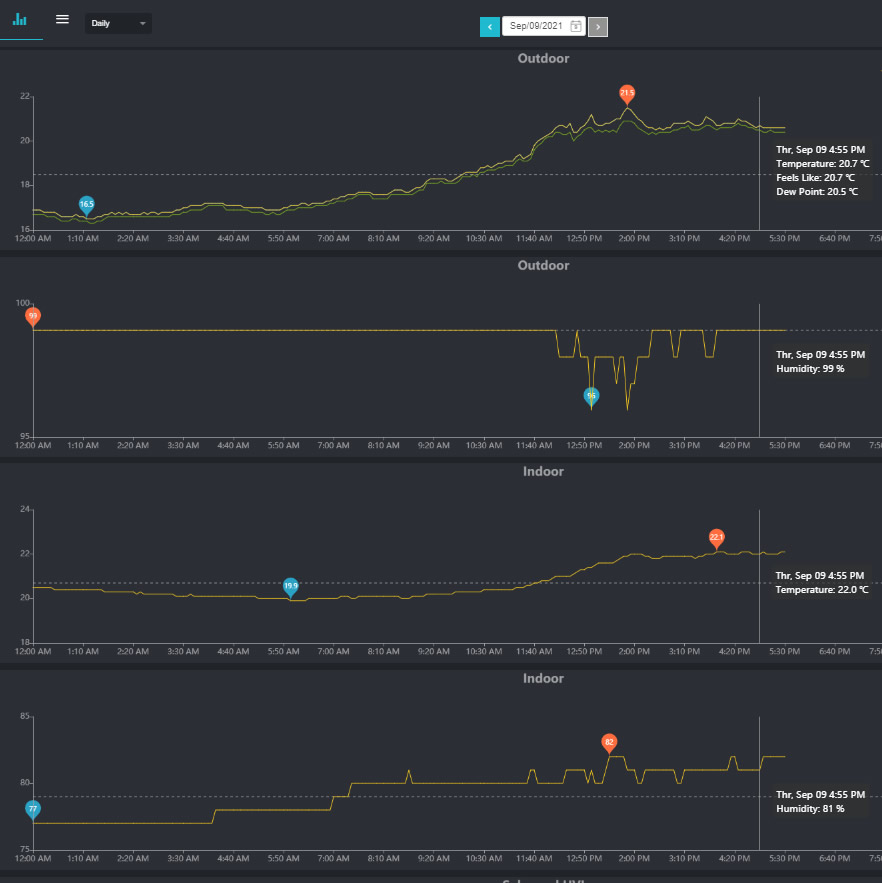This screenshot has width=882, height=883.
Task: Open the bar chart graph view tab
Action: 20,20
